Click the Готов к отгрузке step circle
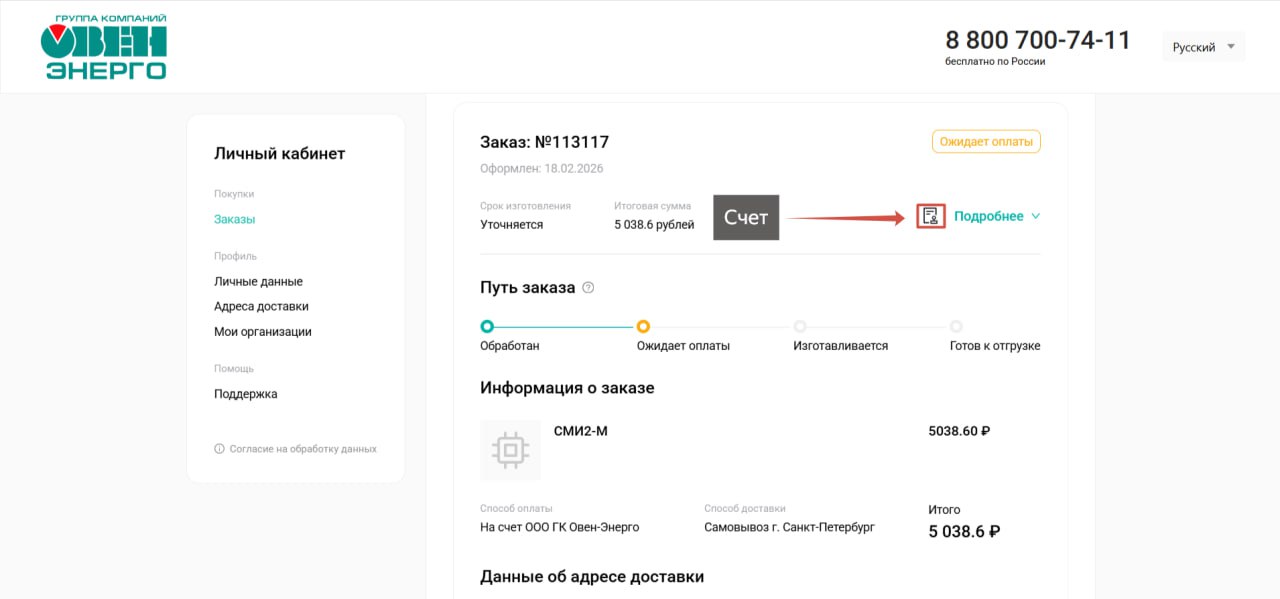The image size is (1280, 599). click(956, 326)
